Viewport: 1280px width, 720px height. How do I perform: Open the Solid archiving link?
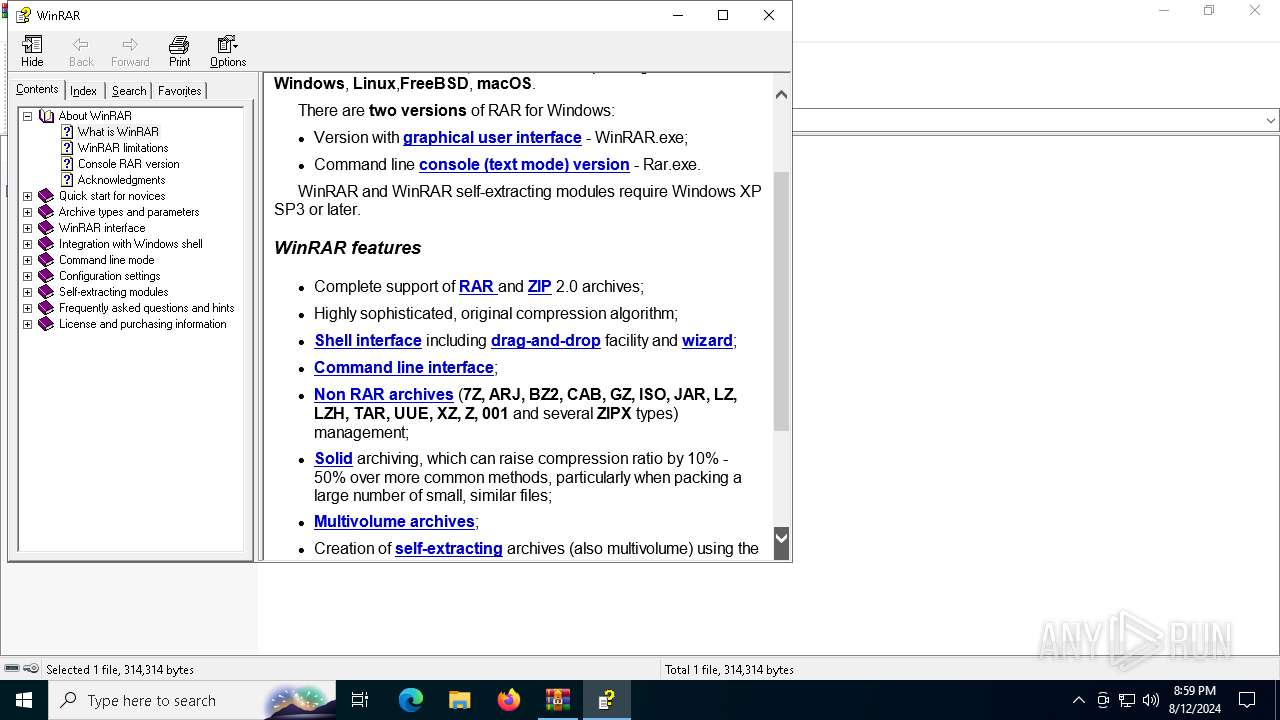(x=333, y=459)
